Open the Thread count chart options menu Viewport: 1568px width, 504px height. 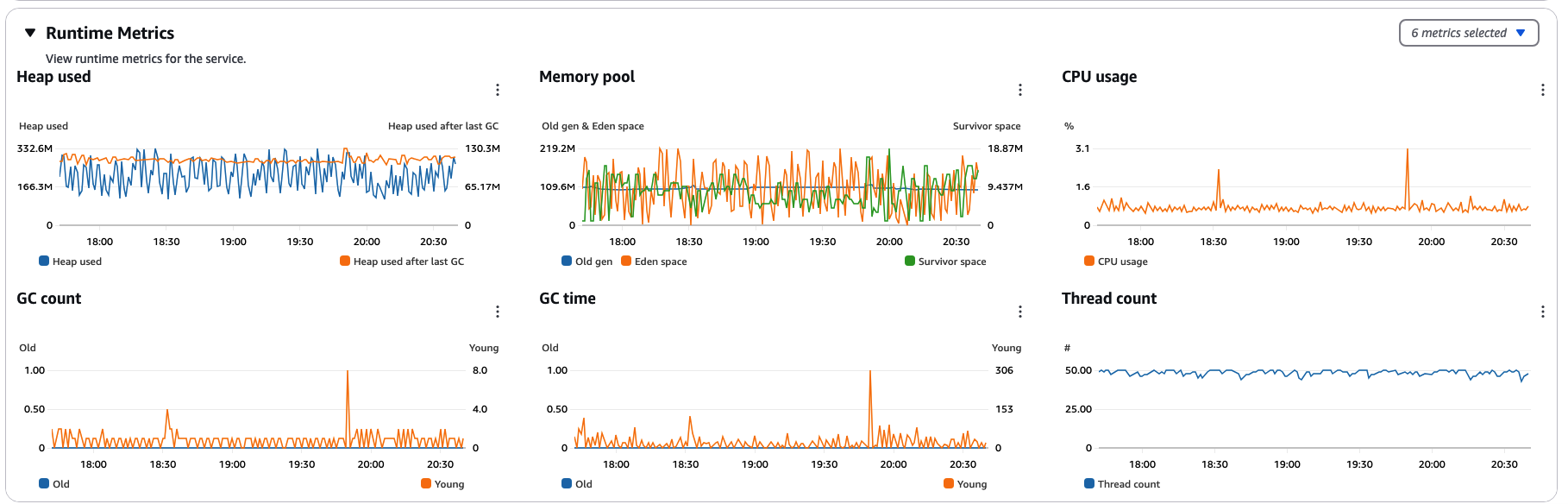[1543, 312]
